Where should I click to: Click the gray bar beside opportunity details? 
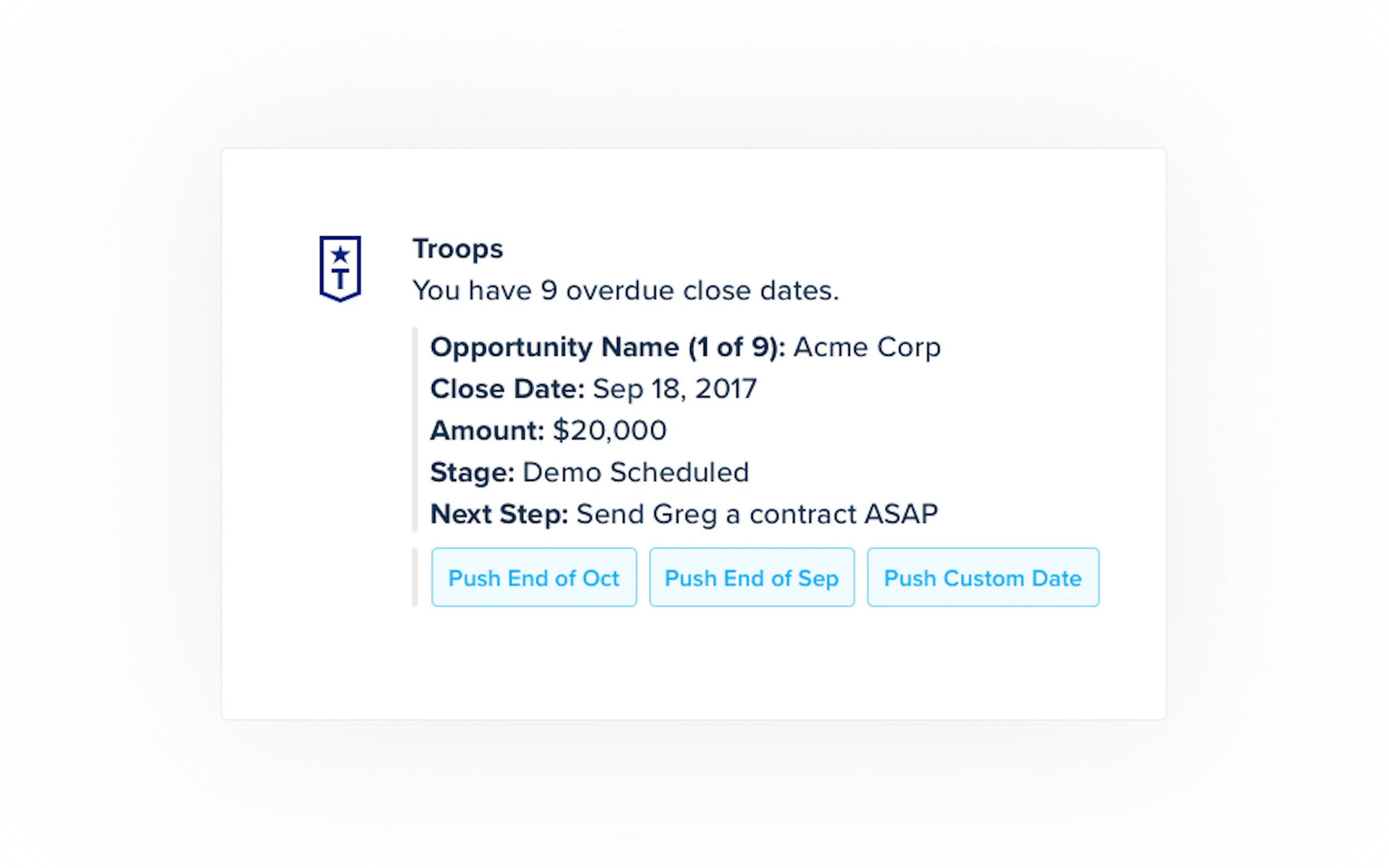415,430
